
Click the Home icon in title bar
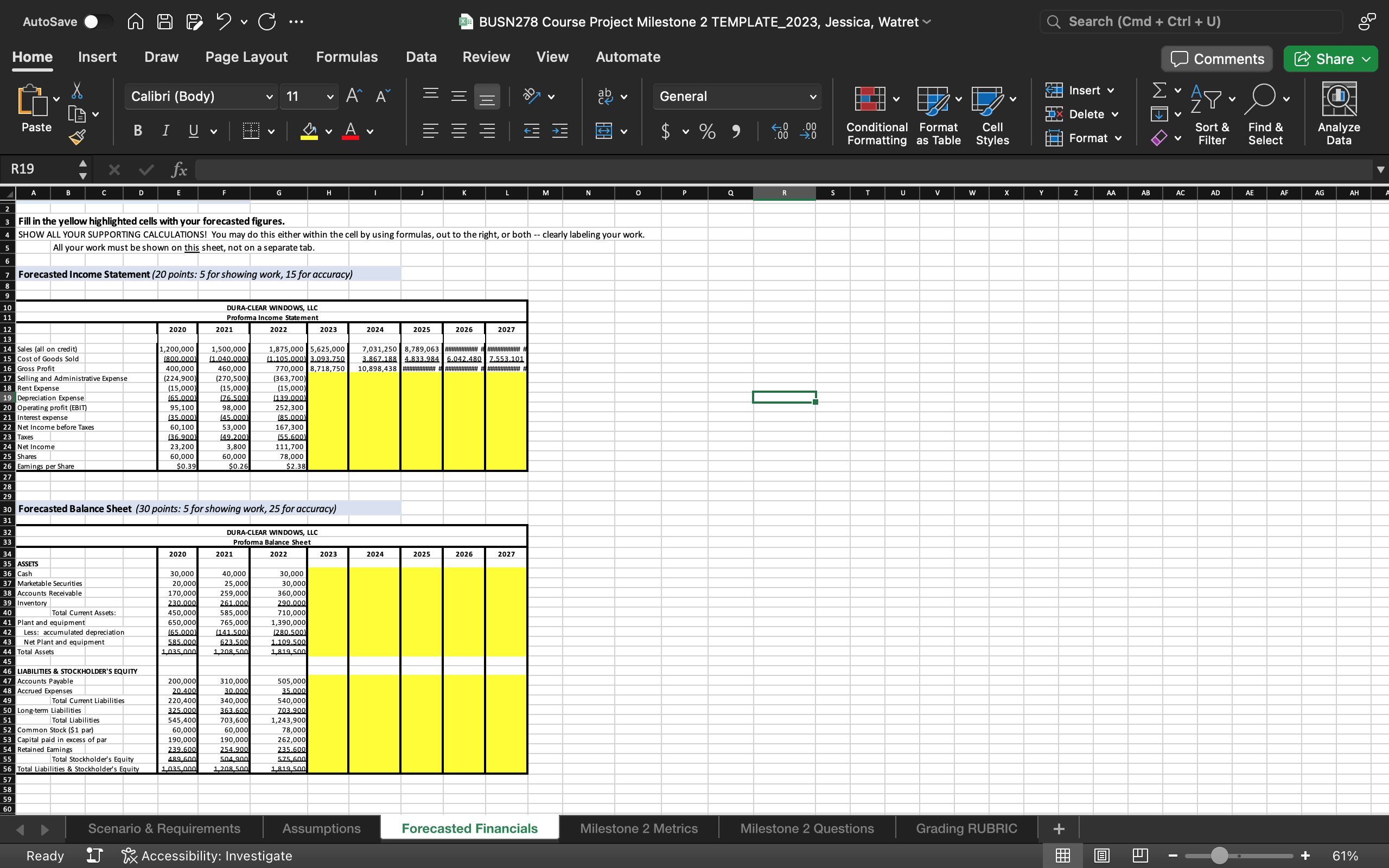(x=136, y=22)
